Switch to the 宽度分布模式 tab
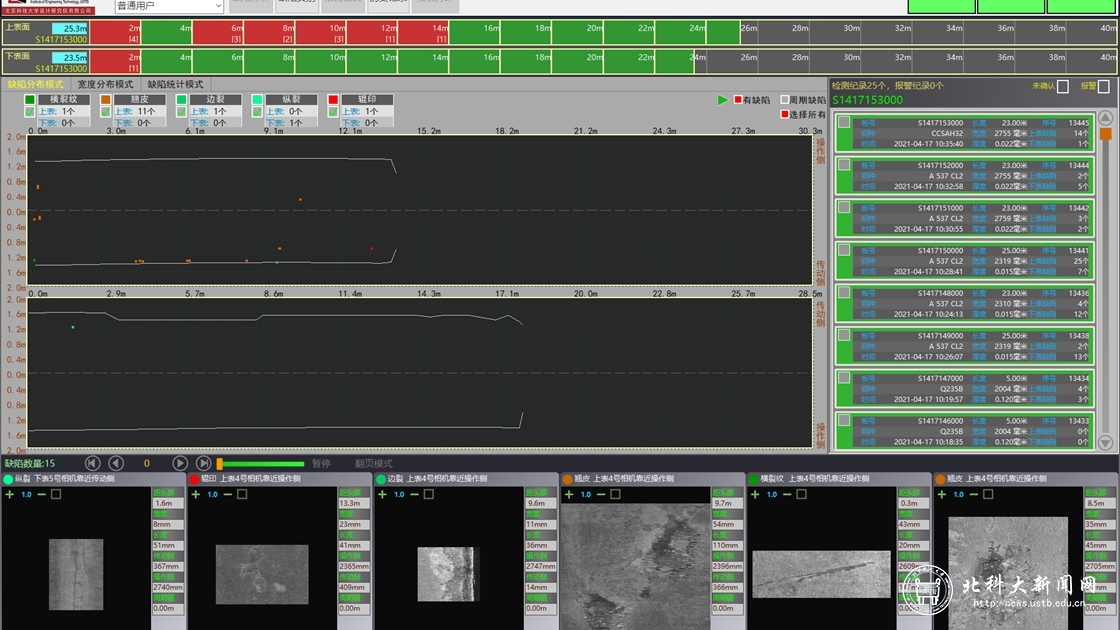This screenshot has height=630, width=1120. coord(105,84)
